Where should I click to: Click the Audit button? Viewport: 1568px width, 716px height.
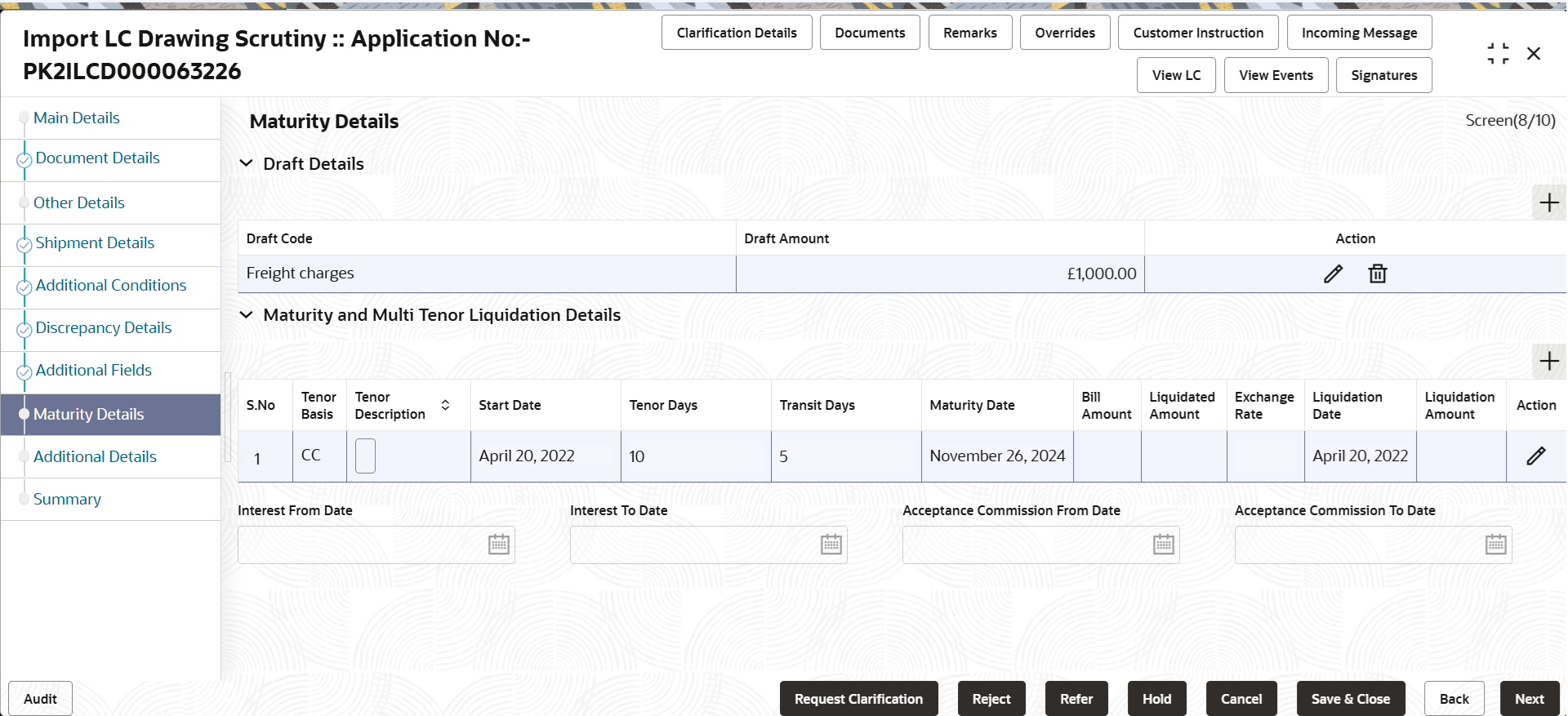pos(40,699)
